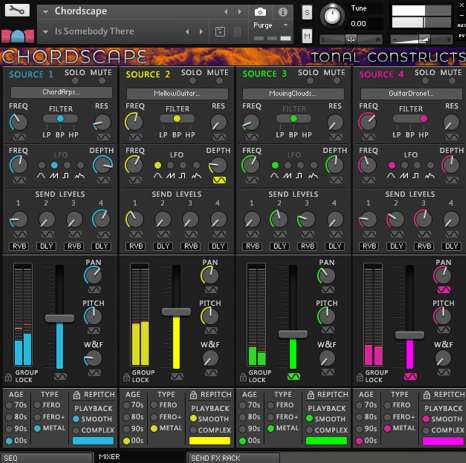Switch to the SEQ tab

(x=47, y=458)
